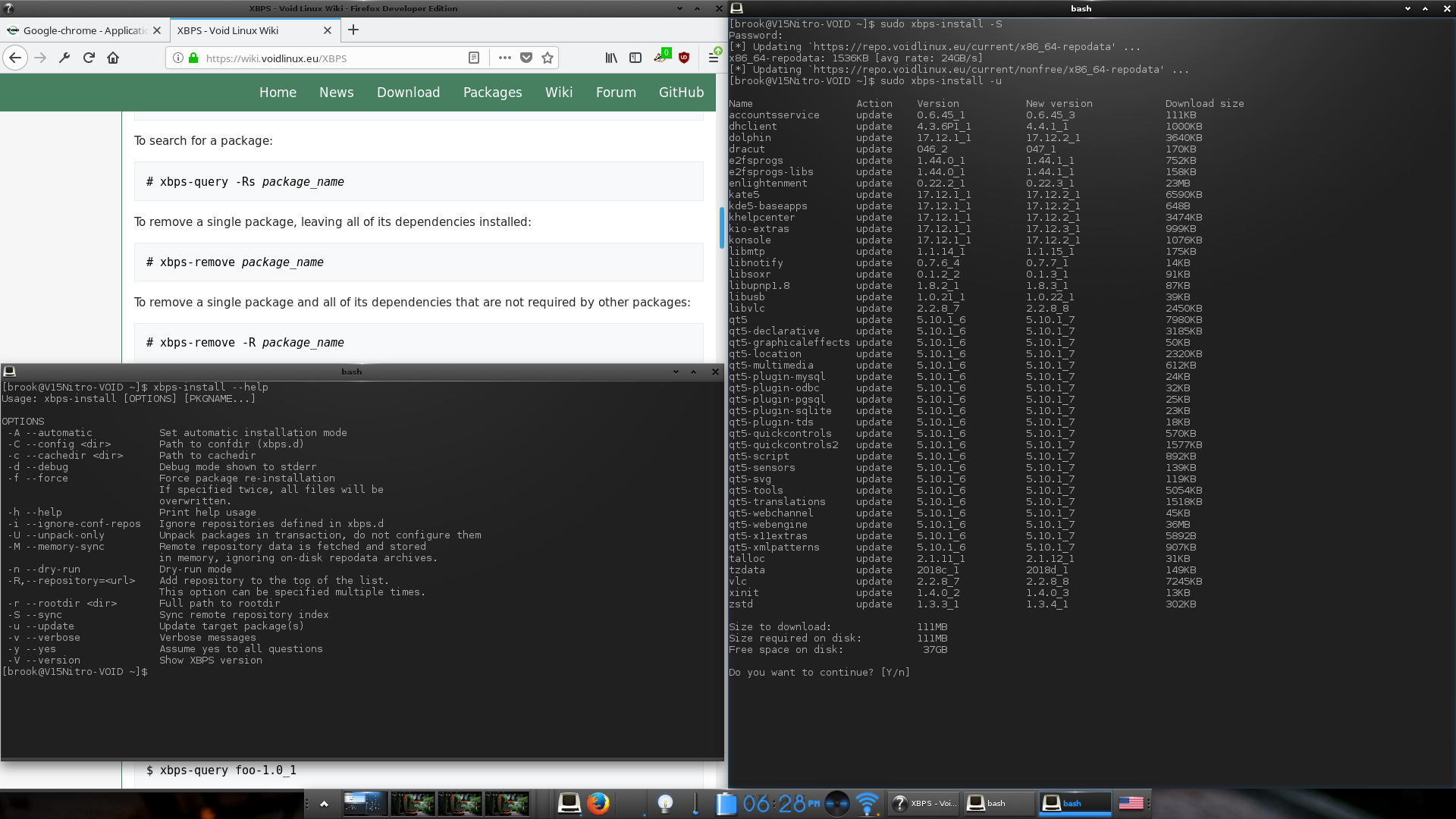This screenshot has width=1456, height=819.
Task: Toggle Firefox sidebar view
Action: coord(635,58)
